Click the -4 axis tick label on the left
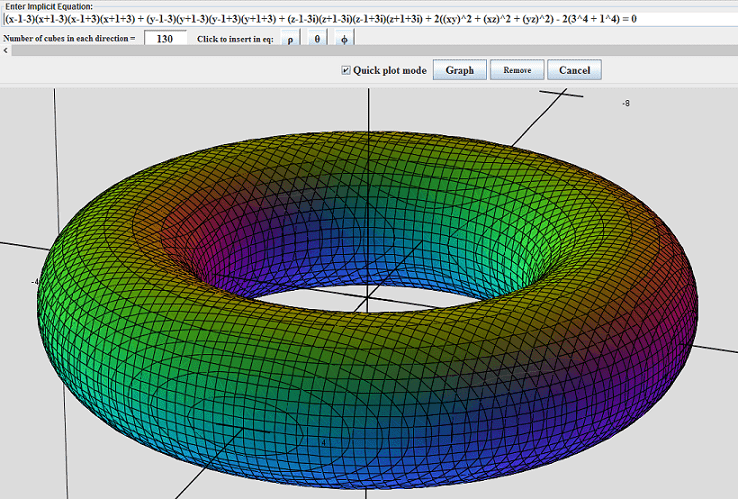 (36, 282)
